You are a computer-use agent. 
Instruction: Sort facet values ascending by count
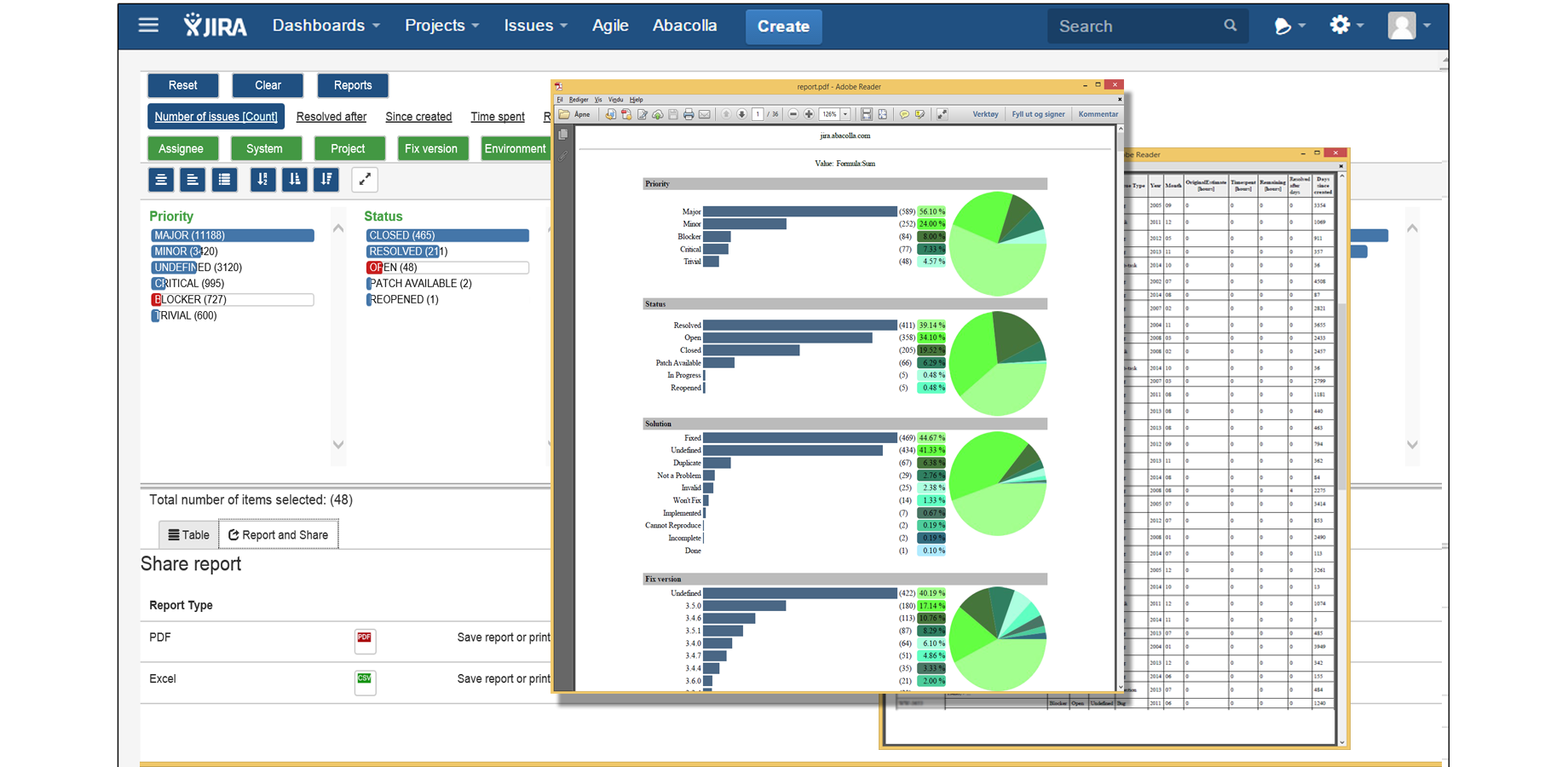click(294, 179)
